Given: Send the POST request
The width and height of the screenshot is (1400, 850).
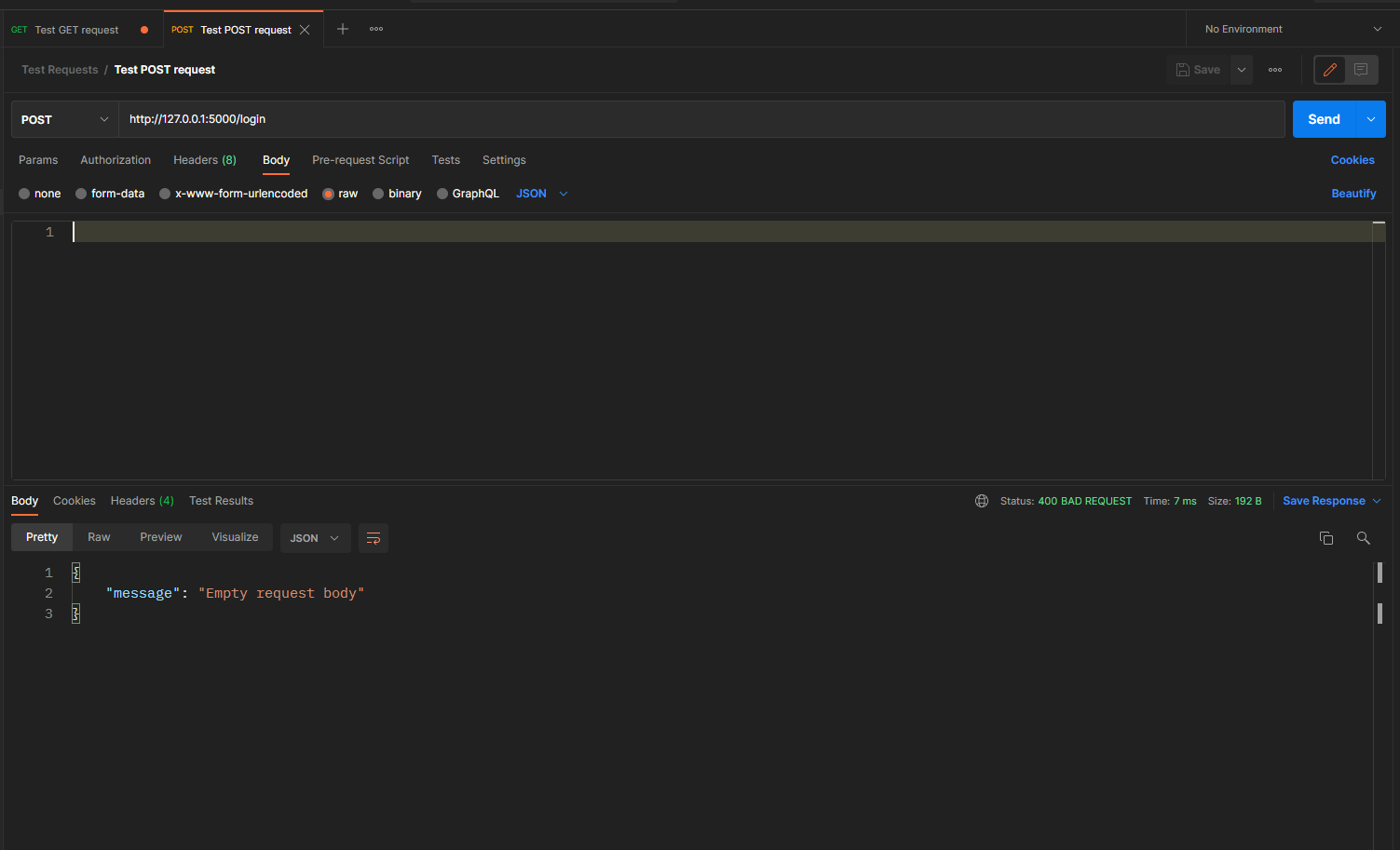Looking at the screenshot, I should [x=1324, y=119].
